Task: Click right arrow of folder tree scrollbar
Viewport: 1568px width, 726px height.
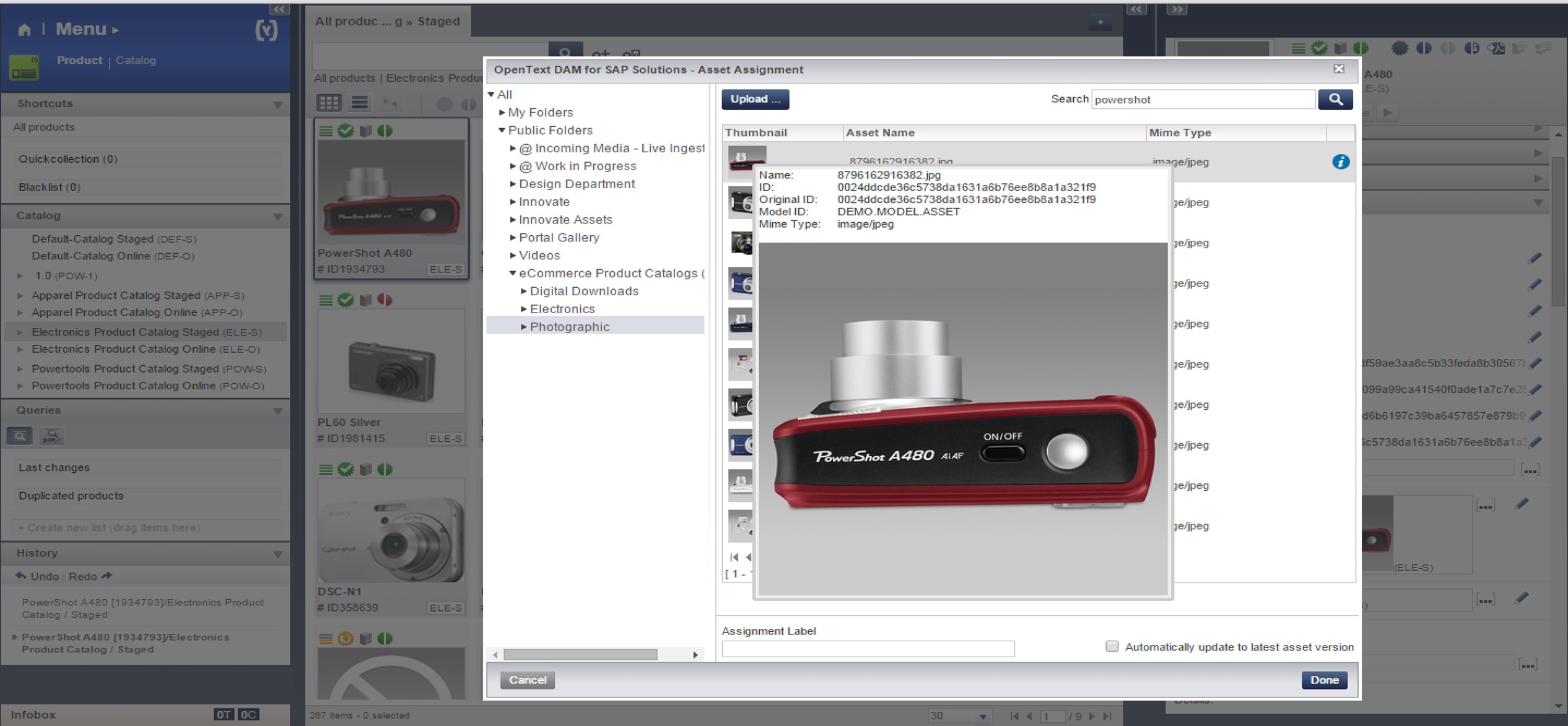Action: point(695,654)
